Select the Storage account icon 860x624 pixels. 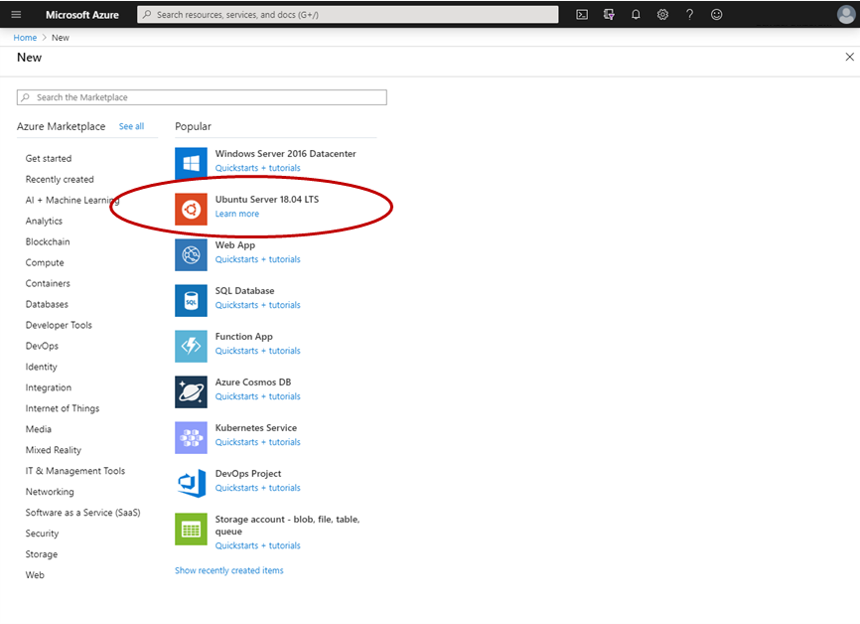[x=191, y=529]
